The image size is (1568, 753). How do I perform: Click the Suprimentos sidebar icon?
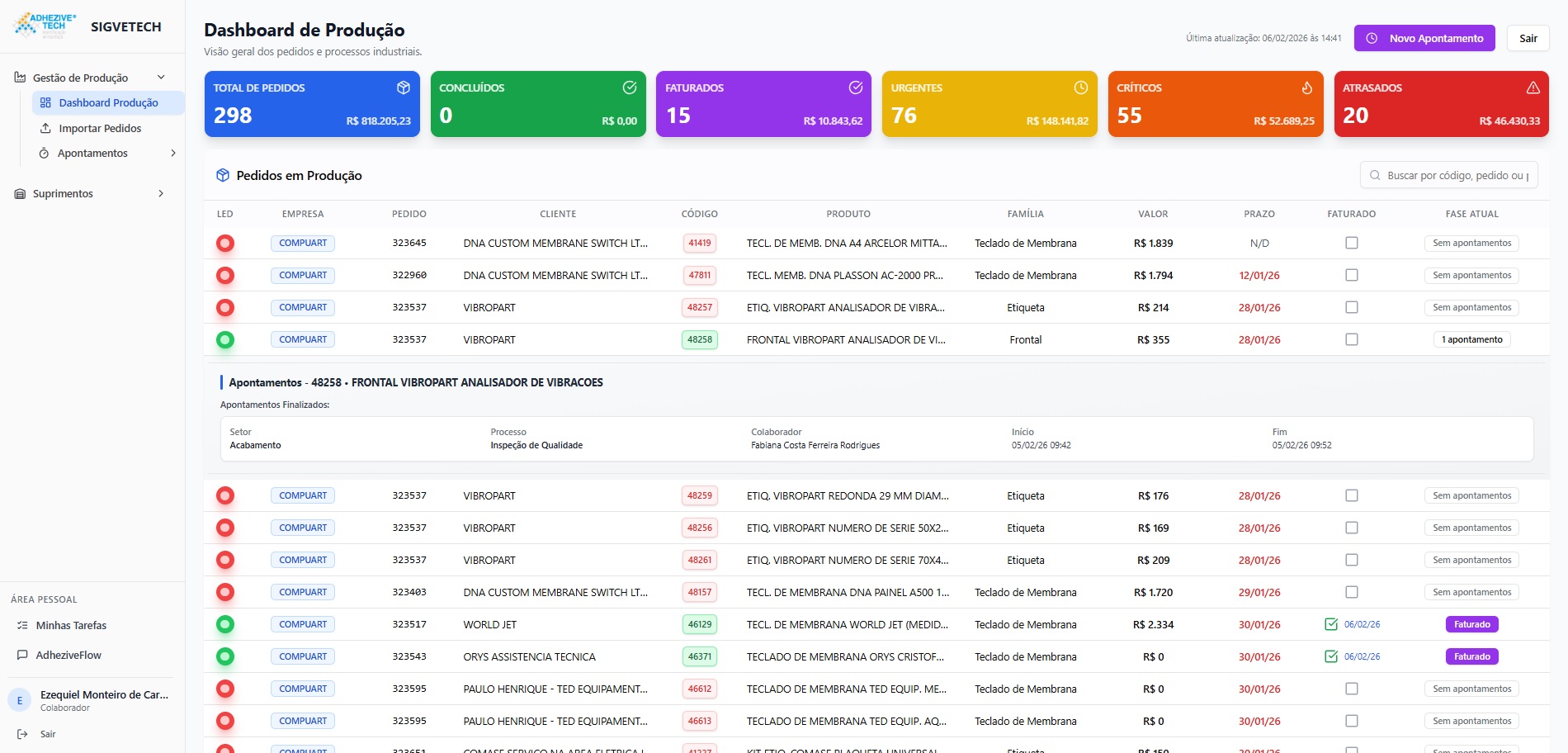pos(20,194)
